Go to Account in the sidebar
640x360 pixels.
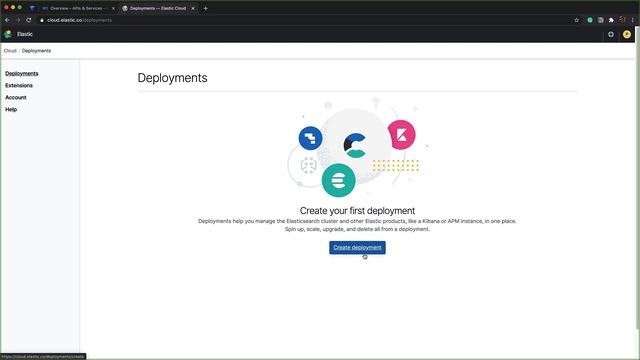(x=16, y=97)
